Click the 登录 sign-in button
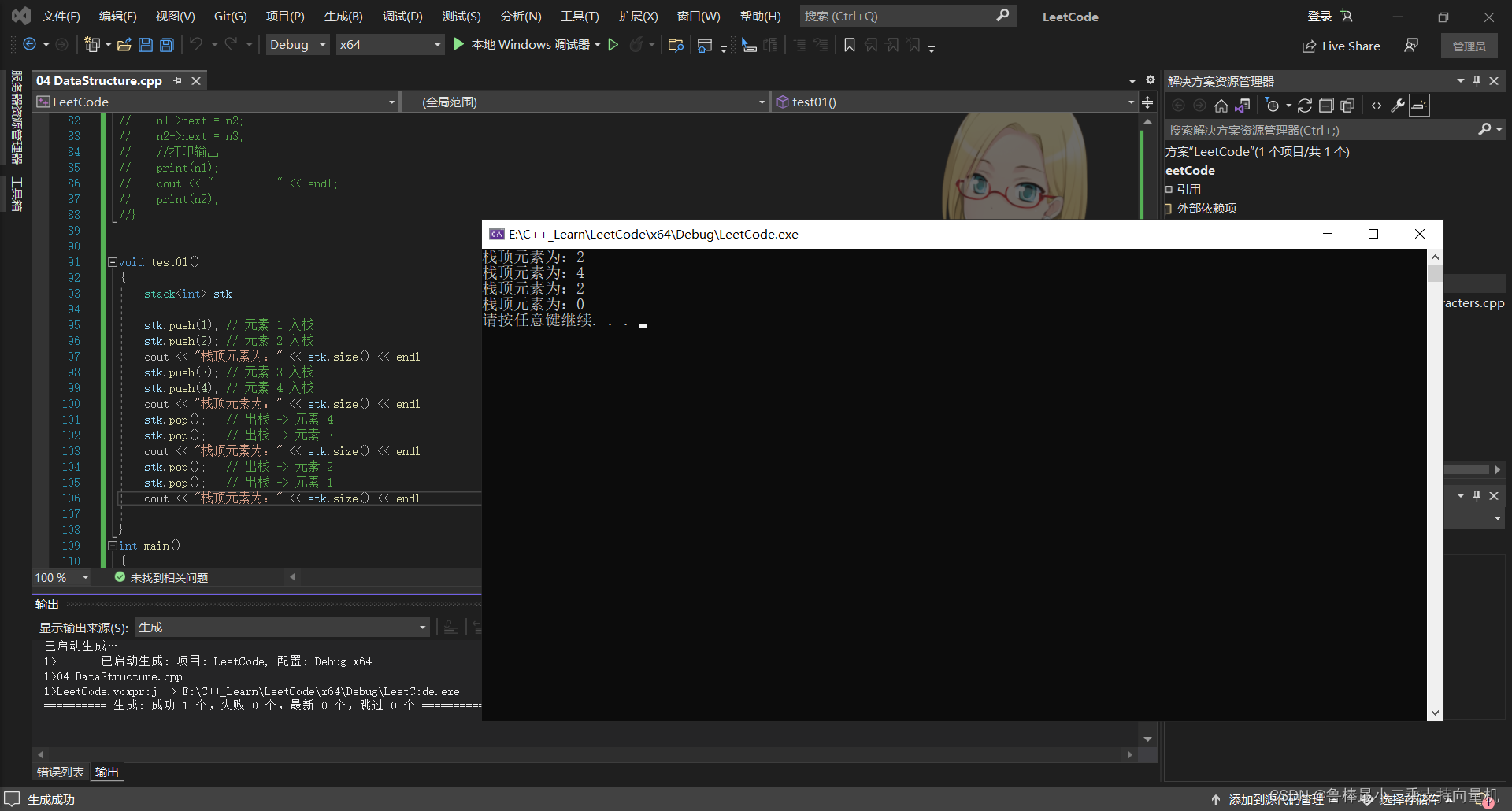 click(x=1329, y=16)
